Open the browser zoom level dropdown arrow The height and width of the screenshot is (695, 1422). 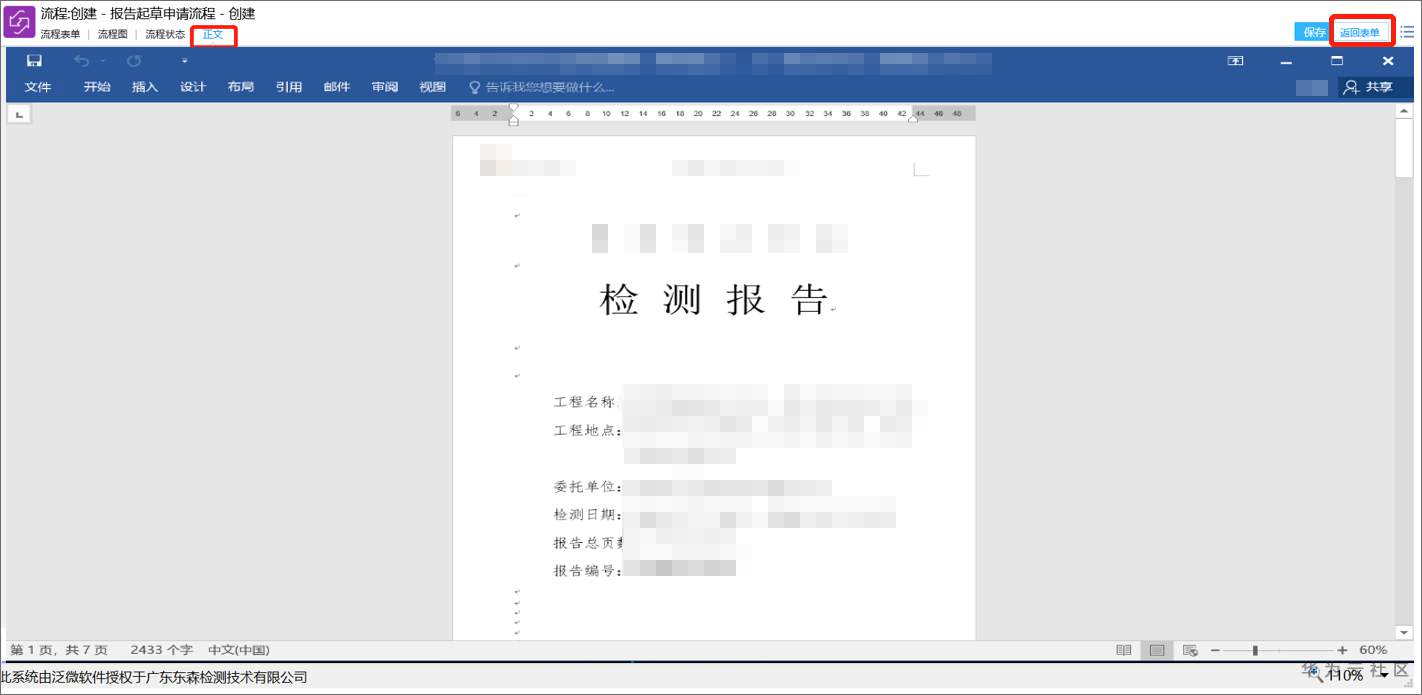(1384, 676)
